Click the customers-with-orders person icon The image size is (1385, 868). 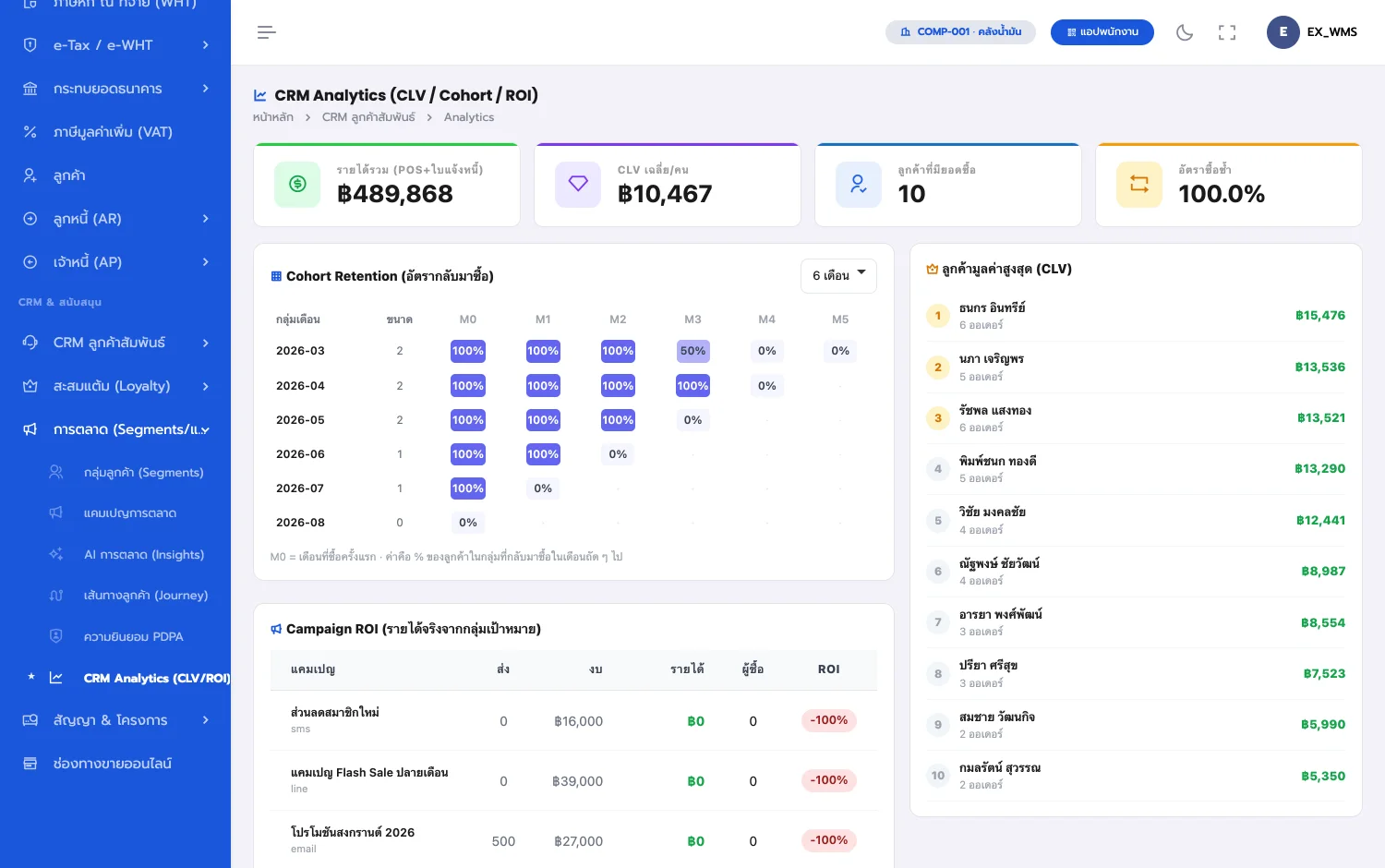click(859, 184)
